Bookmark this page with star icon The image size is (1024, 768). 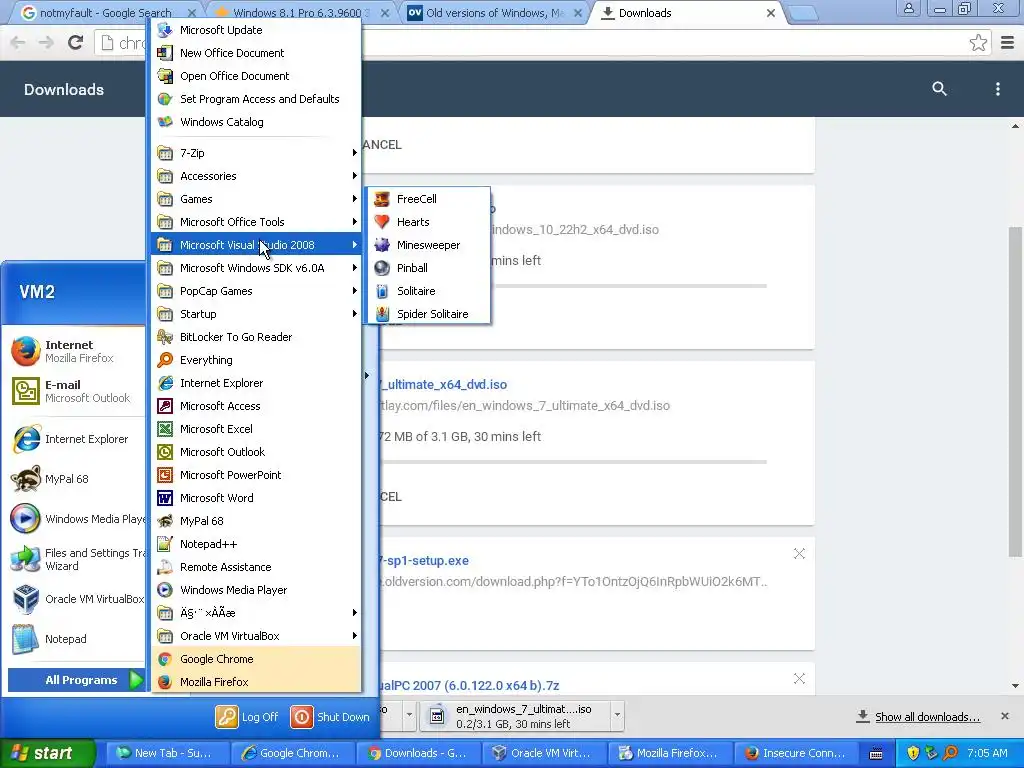978,43
